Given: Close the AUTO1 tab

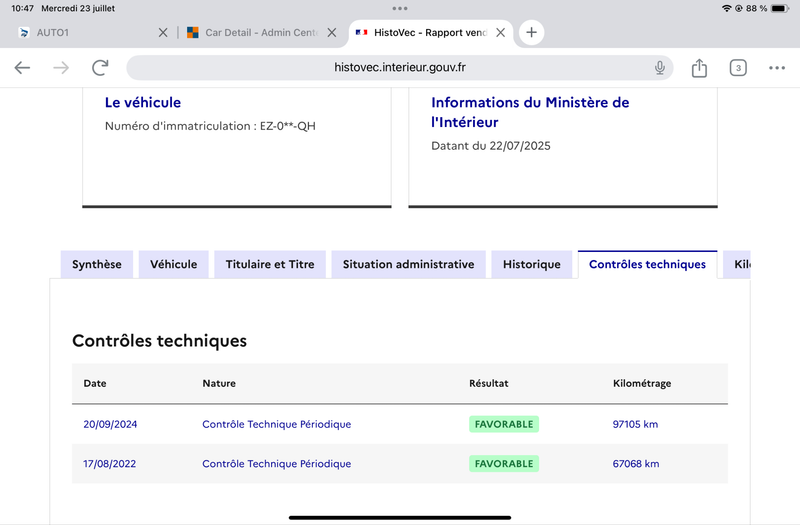Looking at the screenshot, I should (163, 32).
